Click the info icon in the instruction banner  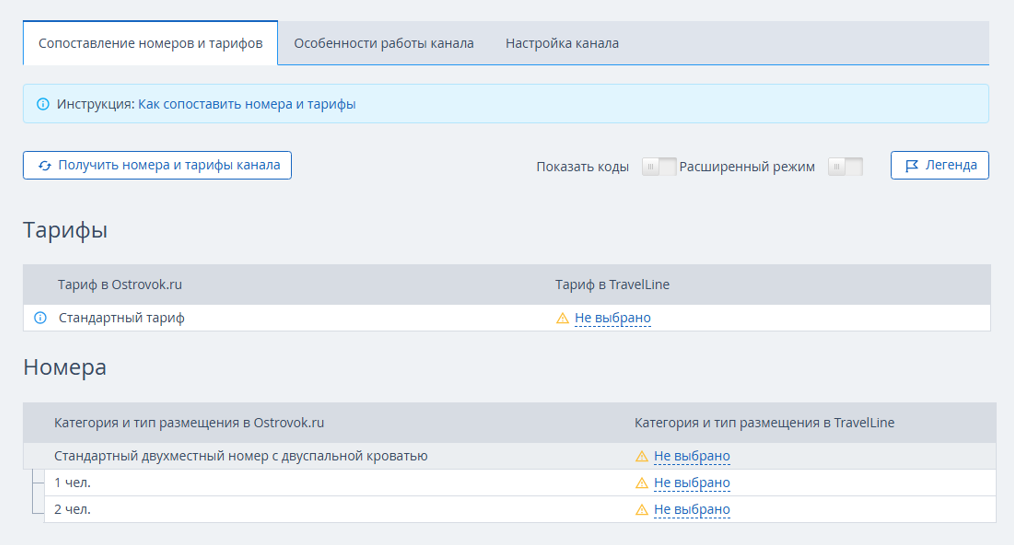point(43,104)
